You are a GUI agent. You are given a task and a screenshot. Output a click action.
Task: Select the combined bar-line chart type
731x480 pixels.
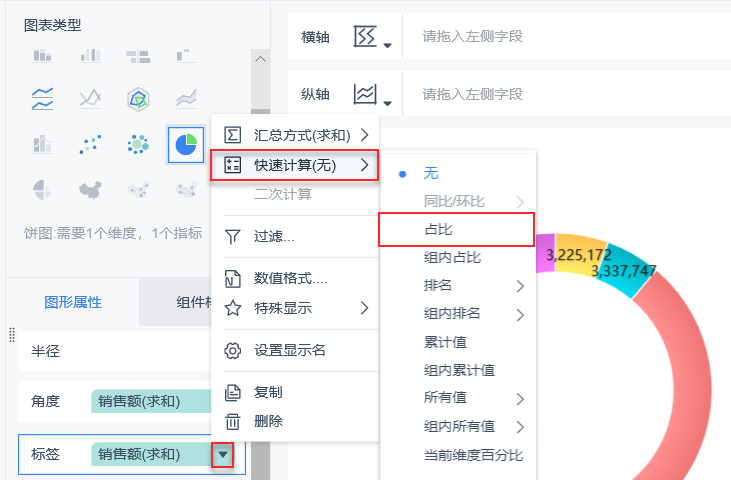42,144
